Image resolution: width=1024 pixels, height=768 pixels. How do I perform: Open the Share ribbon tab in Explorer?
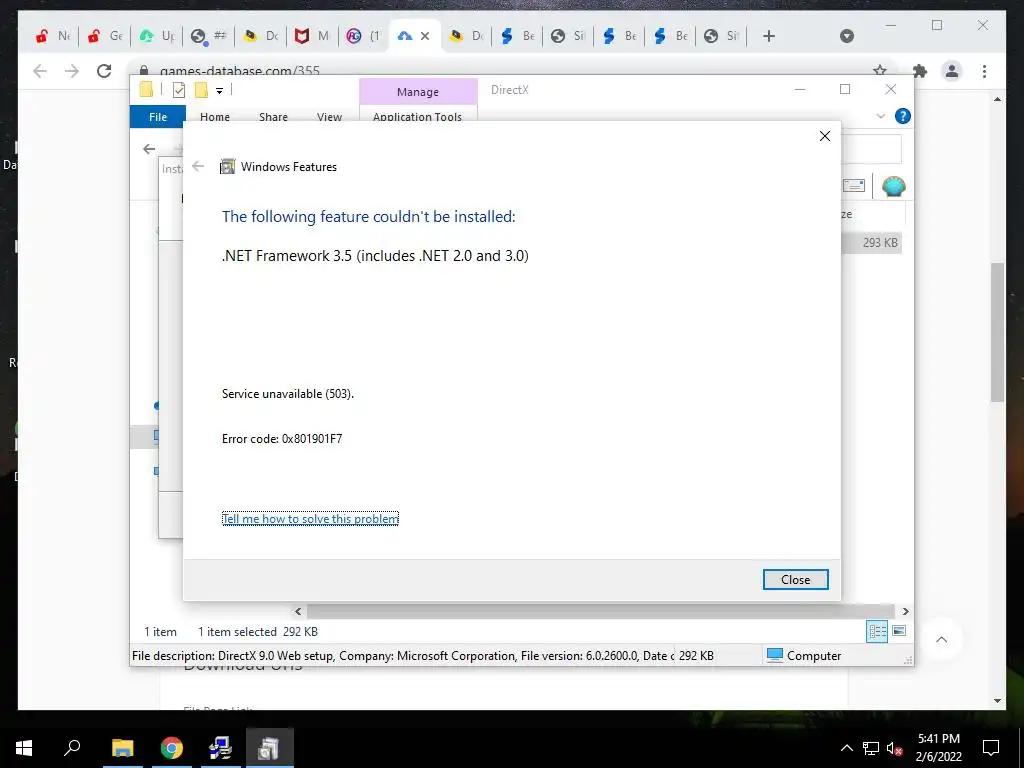[x=273, y=117]
